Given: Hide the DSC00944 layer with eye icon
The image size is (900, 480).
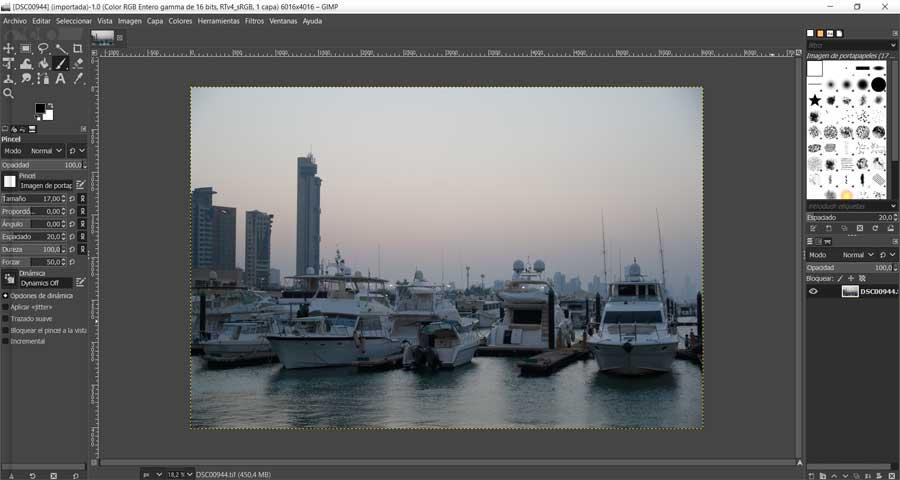Looking at the screenshot, I should (813, 292).
